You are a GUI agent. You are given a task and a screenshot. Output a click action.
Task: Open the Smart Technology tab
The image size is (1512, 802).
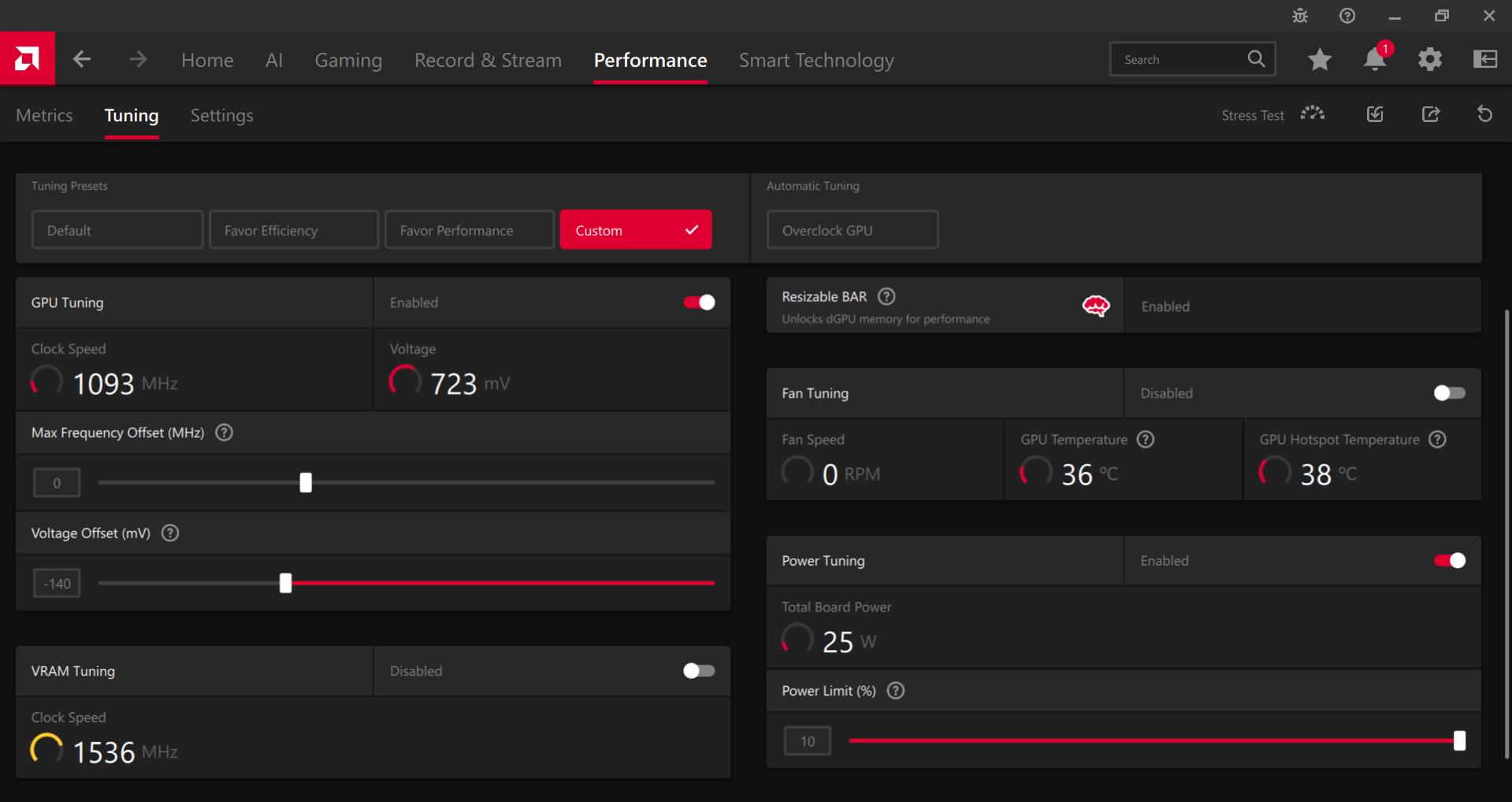(816, 60)
